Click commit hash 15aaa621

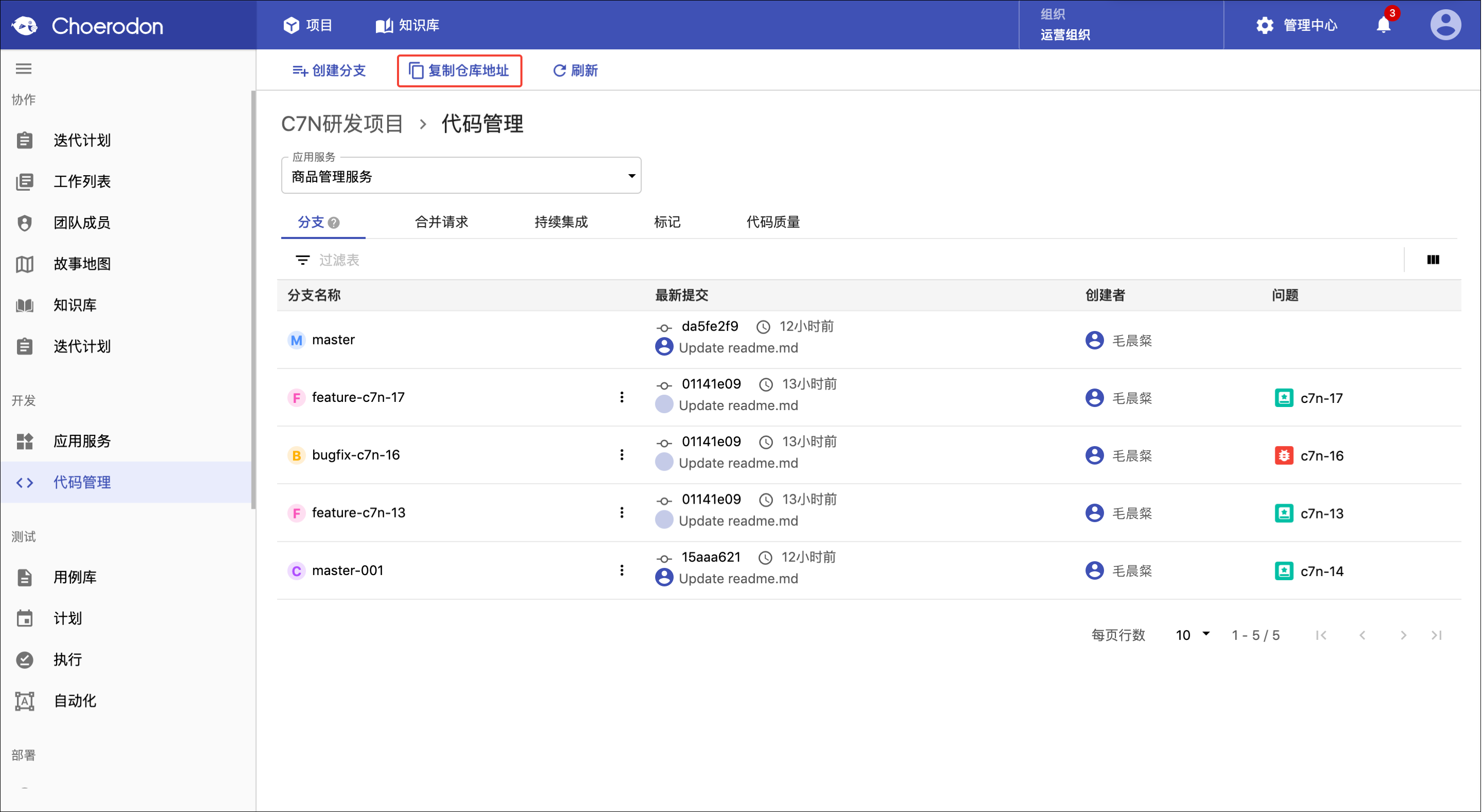711,557
